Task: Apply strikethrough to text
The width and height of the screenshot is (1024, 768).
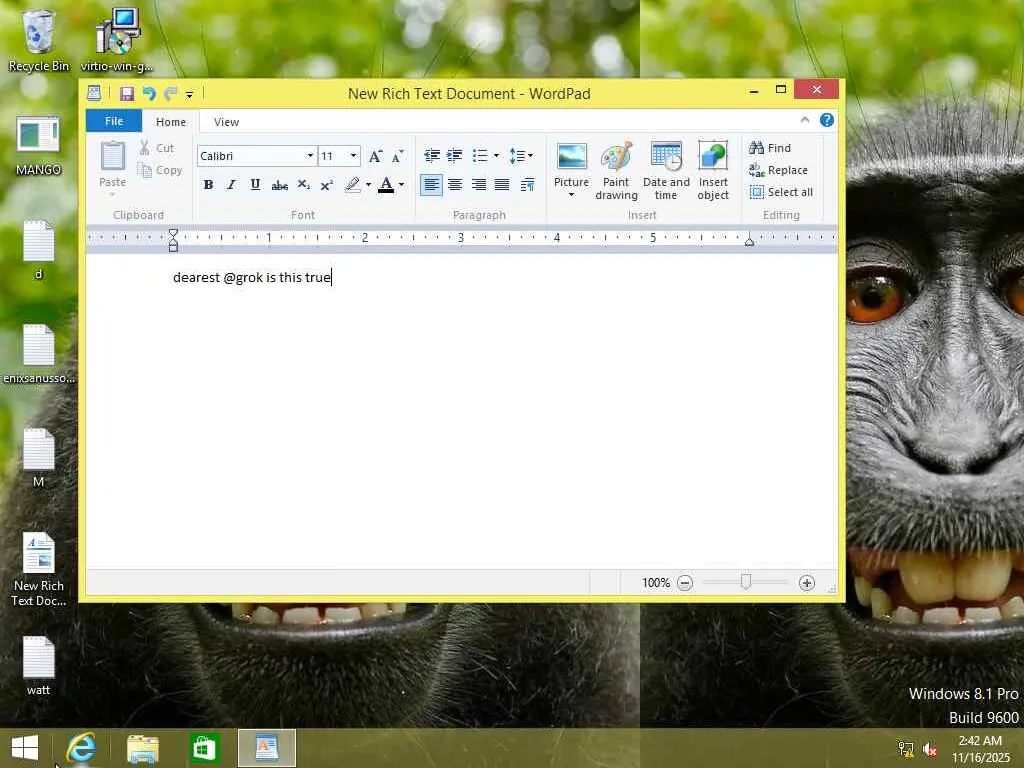Action: [x=280, y=185]
